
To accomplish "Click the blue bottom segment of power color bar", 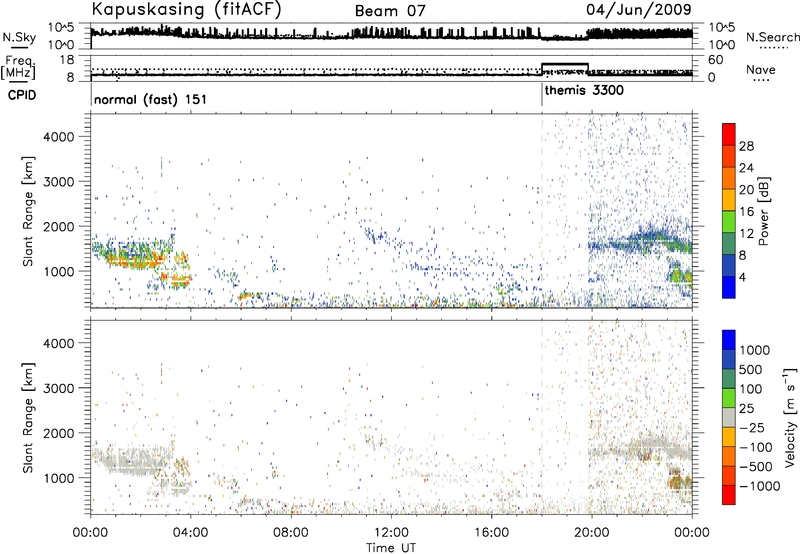I will pyautogui.click(x=729, y=287).
